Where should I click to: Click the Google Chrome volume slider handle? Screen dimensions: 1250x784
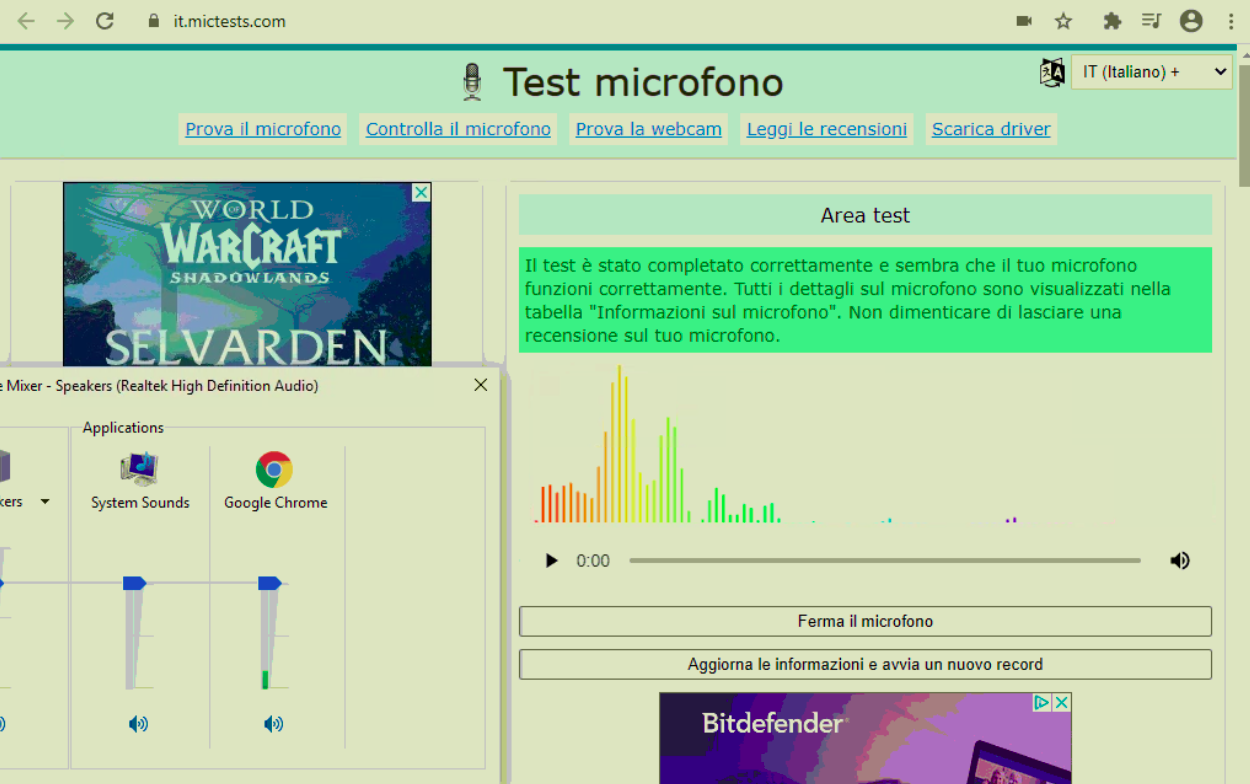pyautogui.click(x=270, y=583)
